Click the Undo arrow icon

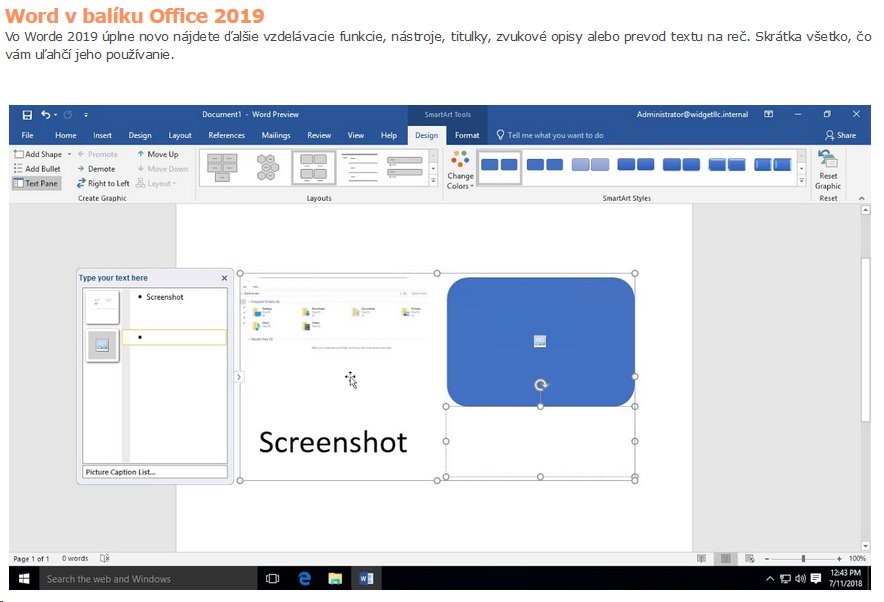tap(46, 115)
